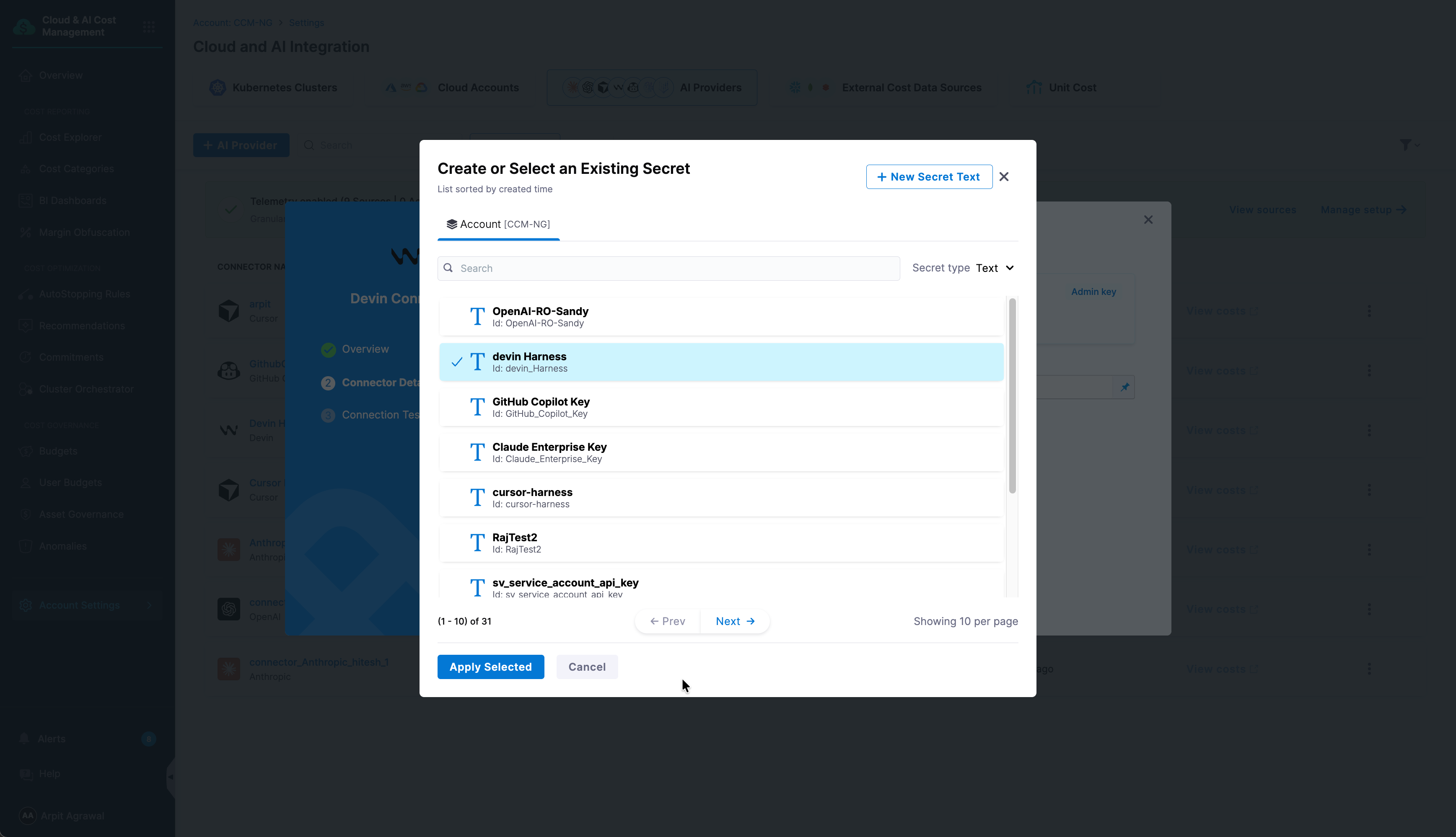The height and width of the screenshot is (837, 1456).
Task: Click the Manage setup link
Action: (x=1363, y=210)
